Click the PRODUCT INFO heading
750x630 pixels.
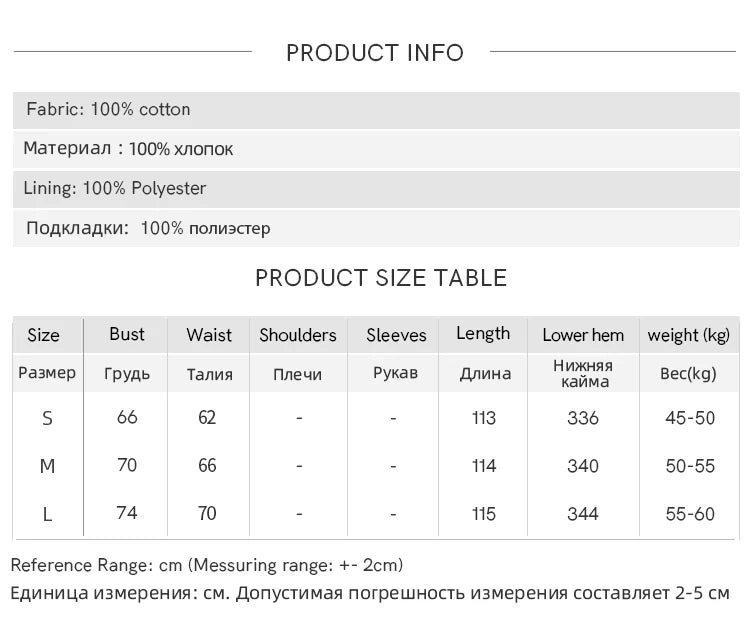375,53
